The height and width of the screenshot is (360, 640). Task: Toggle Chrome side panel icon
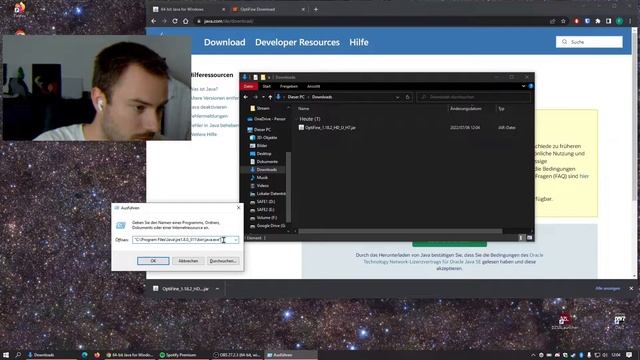(x=609, y=21)
